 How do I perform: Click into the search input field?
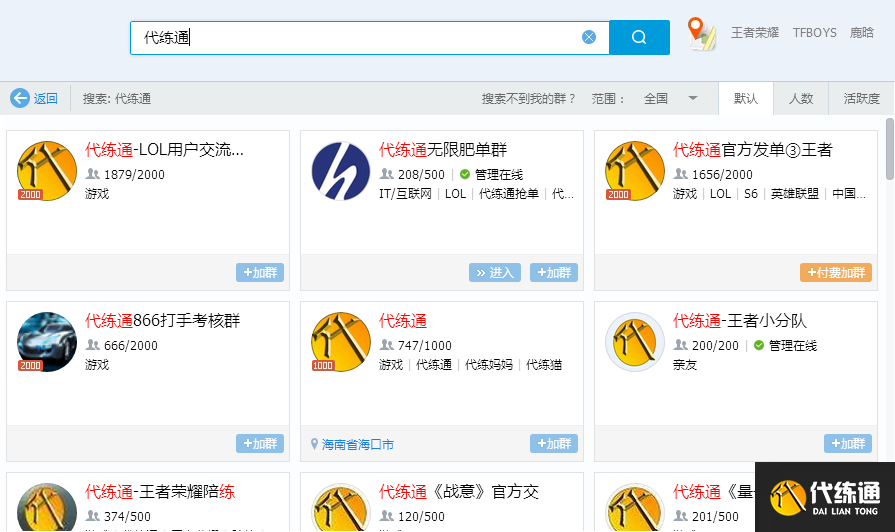click(360, 38)
